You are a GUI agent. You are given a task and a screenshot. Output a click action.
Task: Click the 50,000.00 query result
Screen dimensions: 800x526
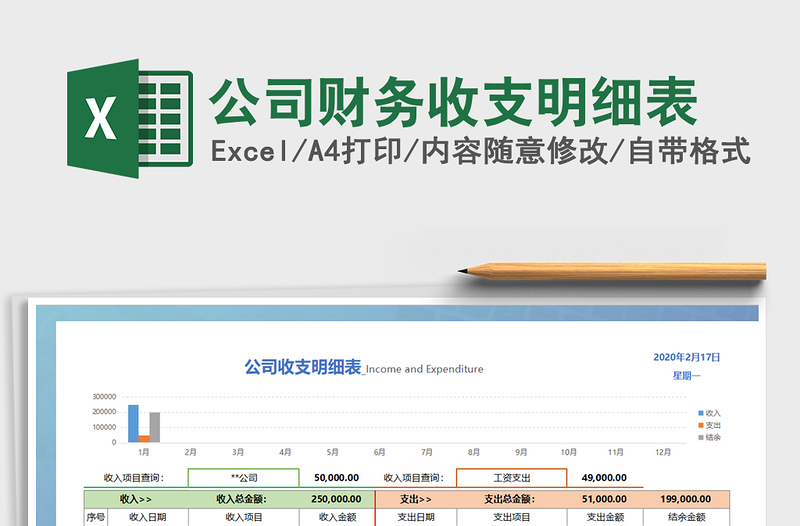(336, 478)
